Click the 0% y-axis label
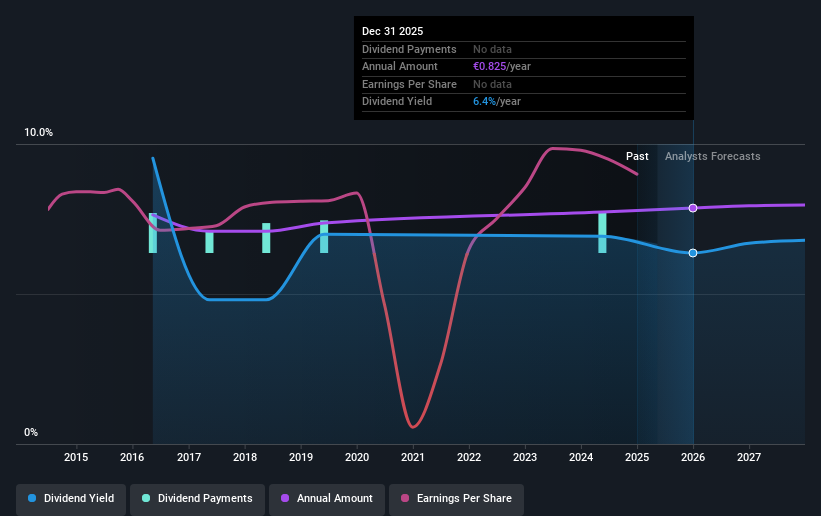 (x=31, y=433)
